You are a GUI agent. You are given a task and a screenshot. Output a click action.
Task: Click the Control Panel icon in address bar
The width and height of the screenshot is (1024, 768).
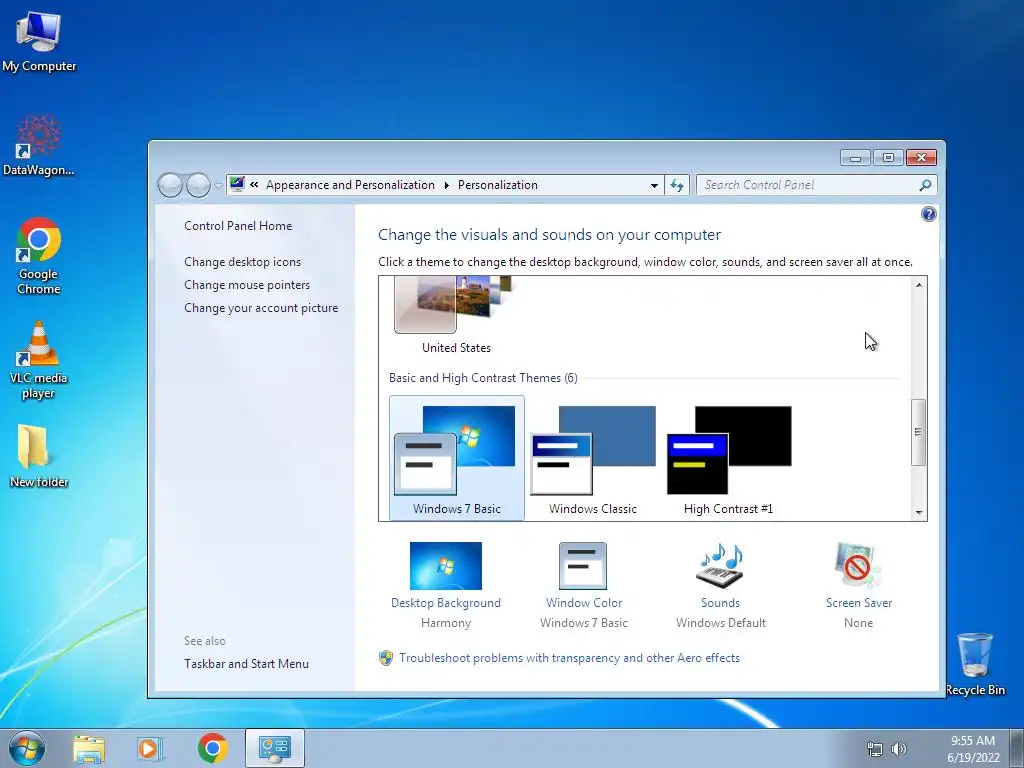(237, 185)
